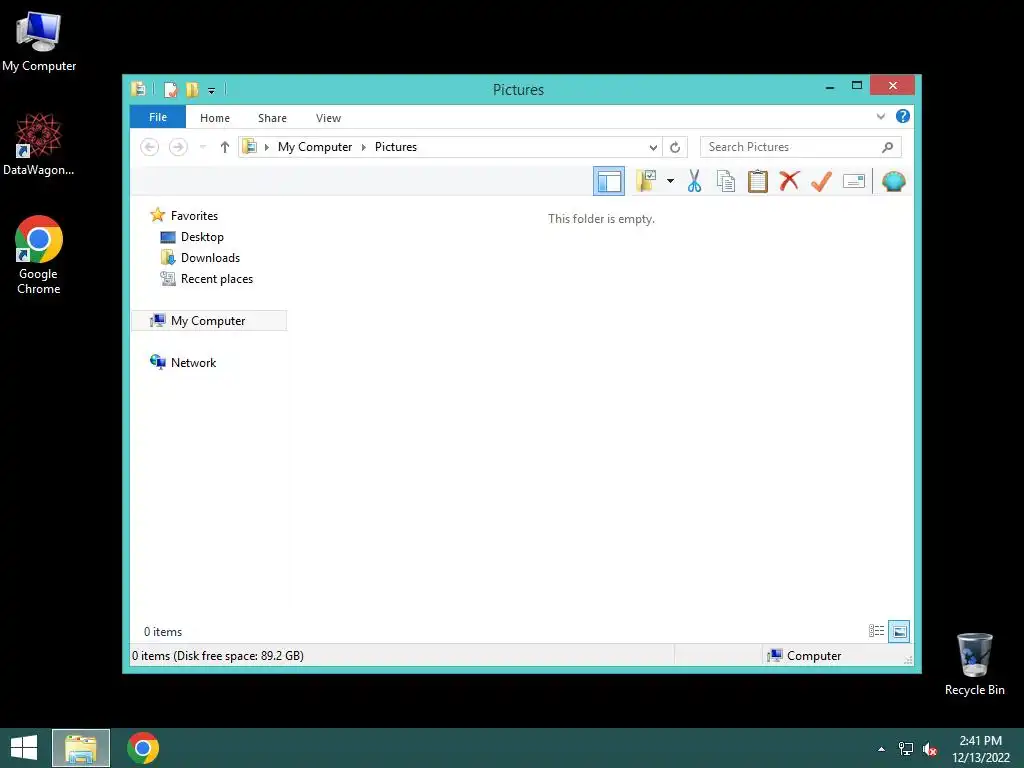Click the envelope Email icon
This screenshot has width=1024, height=768.
pos(854,181)
